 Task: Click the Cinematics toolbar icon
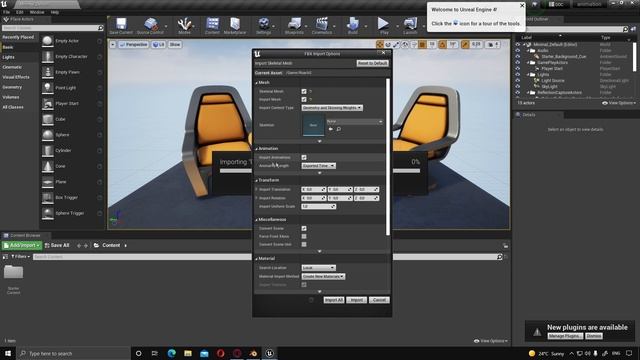[x=322, y=26]
